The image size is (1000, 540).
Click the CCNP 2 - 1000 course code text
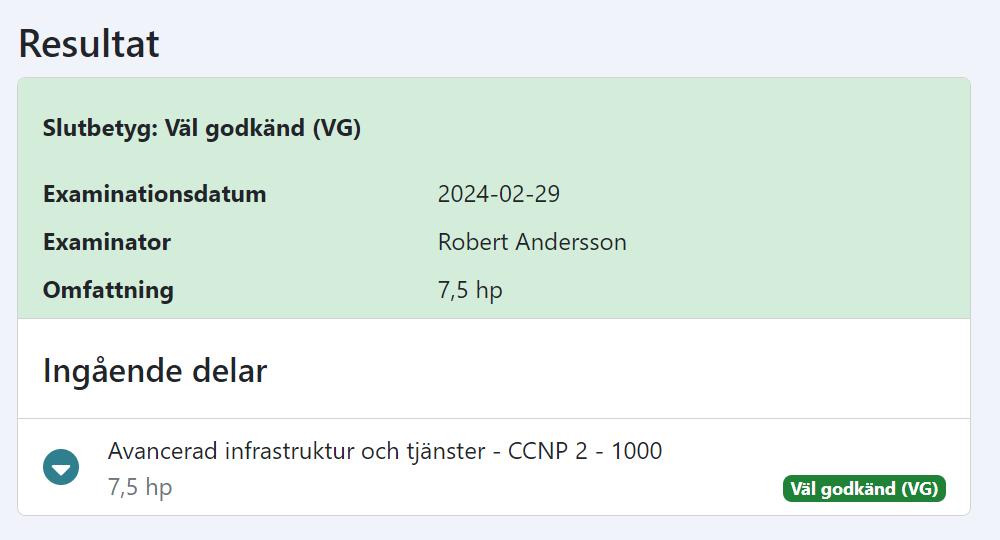(585, 451)
